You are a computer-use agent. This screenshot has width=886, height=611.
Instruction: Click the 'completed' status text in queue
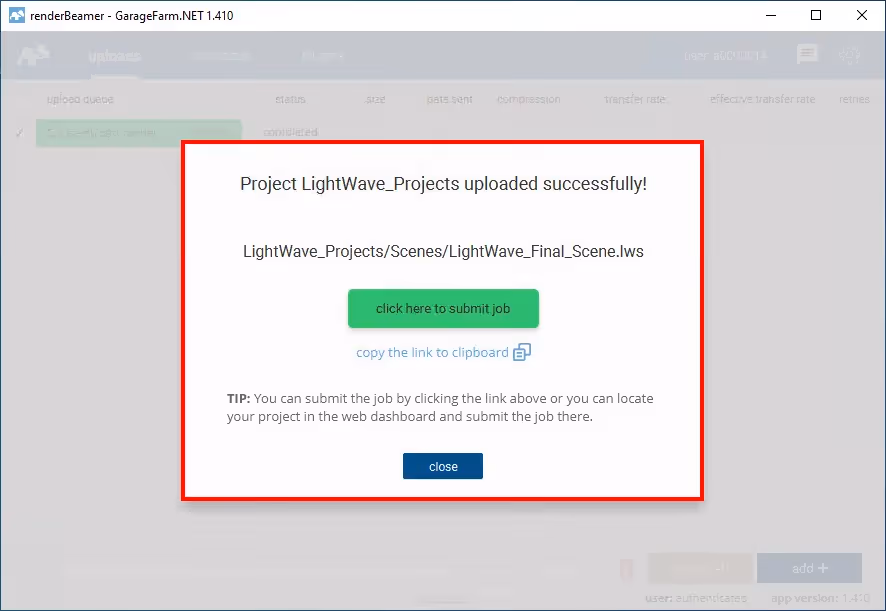pyautogui.click(x=290, y=132)
